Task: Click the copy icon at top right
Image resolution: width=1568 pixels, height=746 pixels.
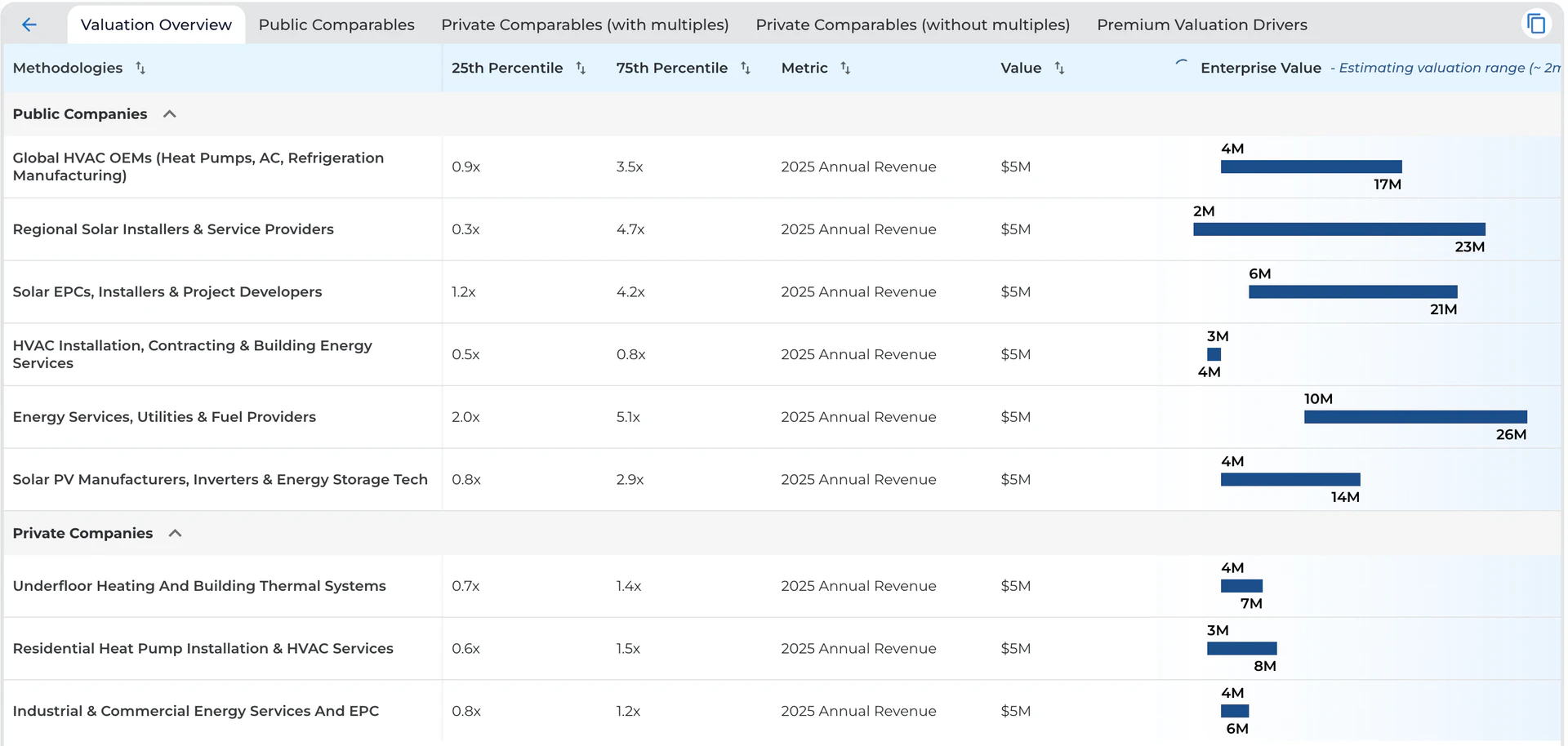Action: click(x=1536, y=24)
